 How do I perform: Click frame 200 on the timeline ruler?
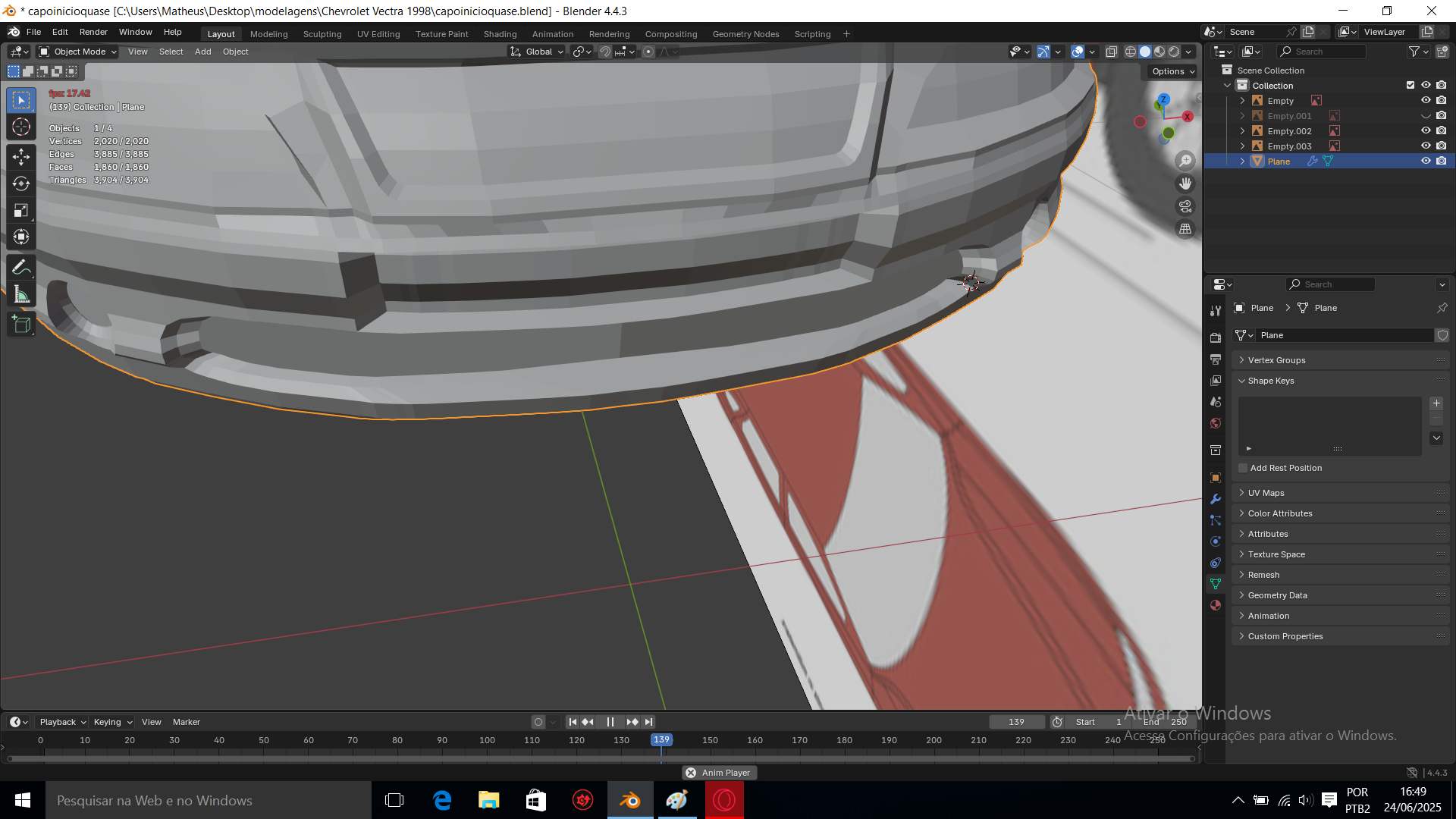point(934,740)
